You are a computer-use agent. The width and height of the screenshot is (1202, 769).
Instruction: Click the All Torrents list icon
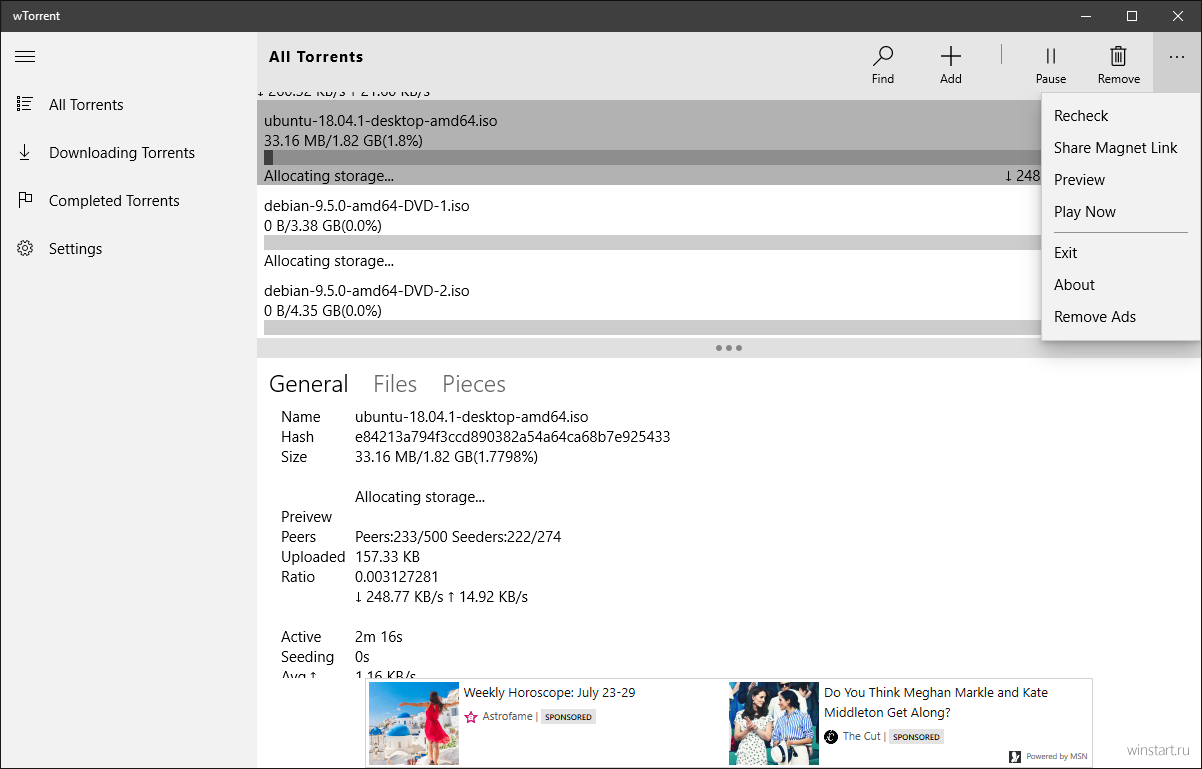25,104
